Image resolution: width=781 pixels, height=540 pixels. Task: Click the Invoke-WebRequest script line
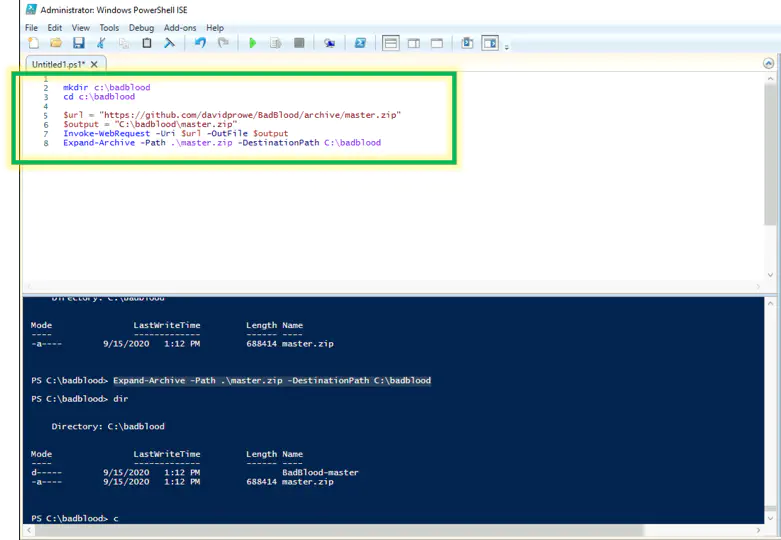coord(175,134)
